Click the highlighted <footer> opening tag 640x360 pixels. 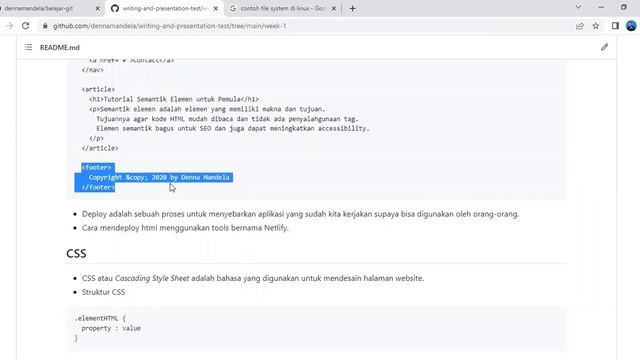pyautogui.click(x=96, y=167)
